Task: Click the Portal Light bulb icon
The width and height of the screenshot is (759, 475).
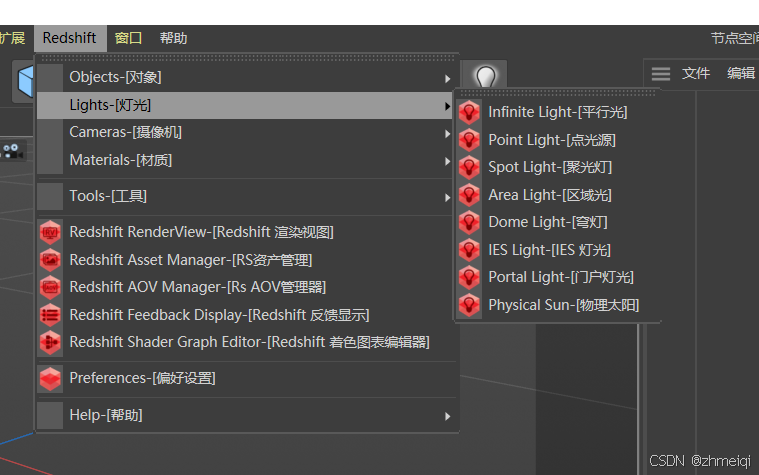Action: [469, 277]
